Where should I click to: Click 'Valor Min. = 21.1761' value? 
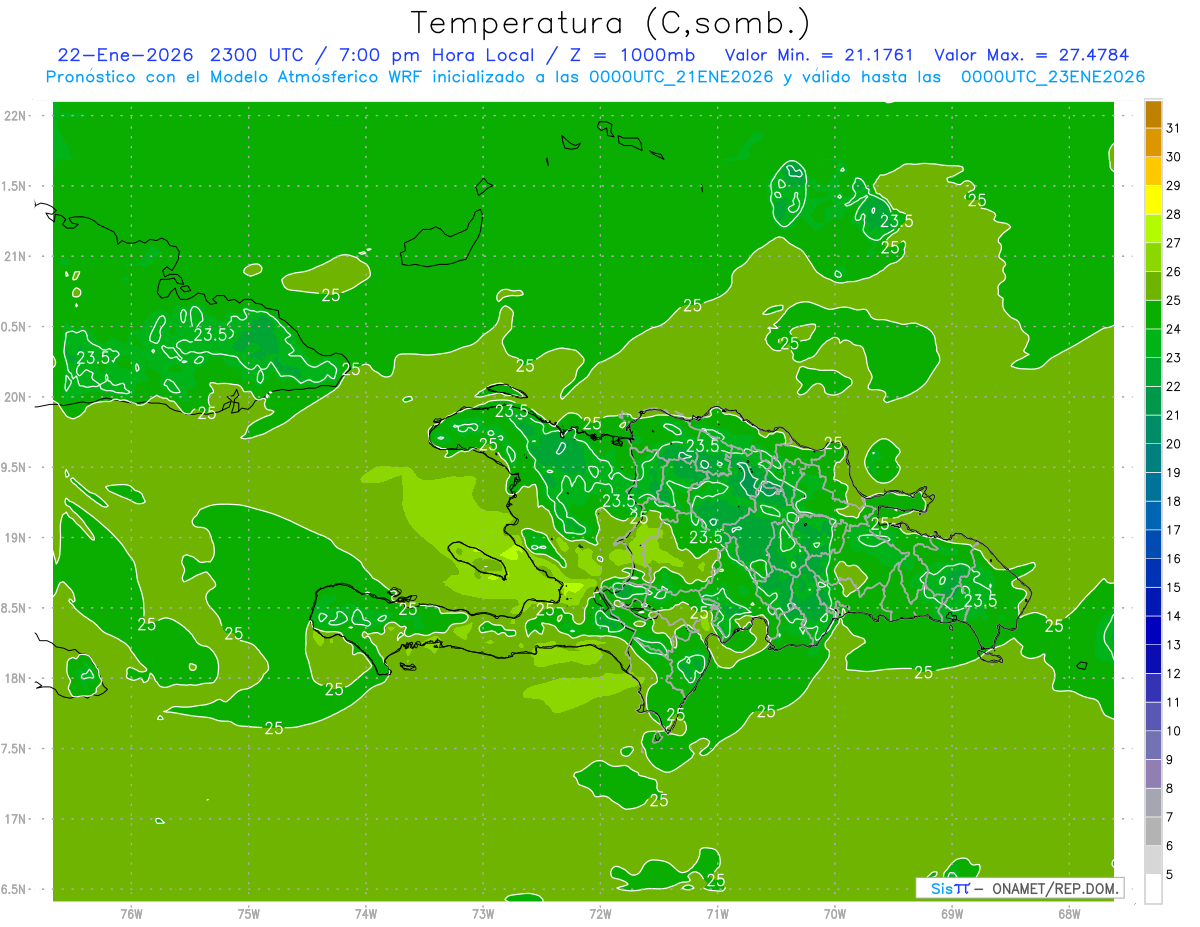(x=820, y=55)
